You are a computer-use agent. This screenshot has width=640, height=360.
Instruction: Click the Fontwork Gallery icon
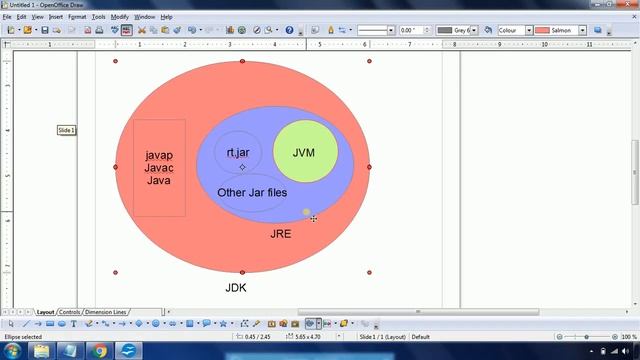pos(271,324)
